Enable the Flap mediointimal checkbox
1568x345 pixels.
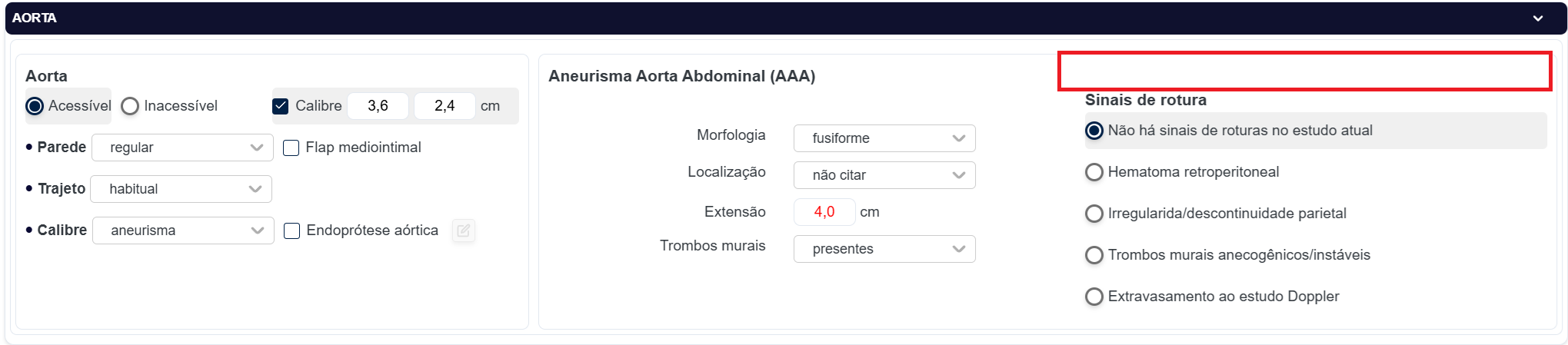tap(291, 148)
